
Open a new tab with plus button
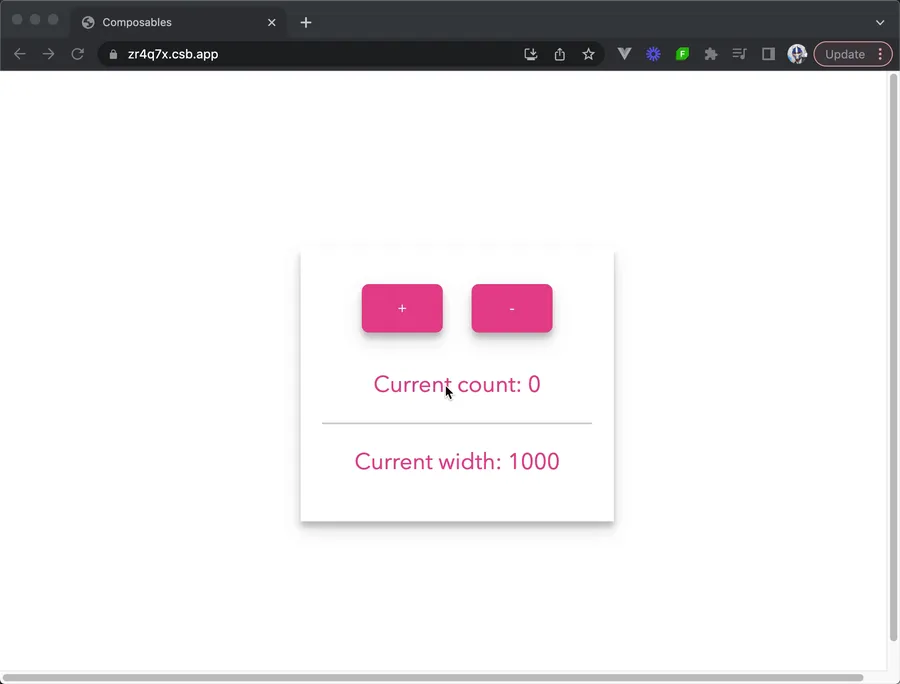coord(306,22)
